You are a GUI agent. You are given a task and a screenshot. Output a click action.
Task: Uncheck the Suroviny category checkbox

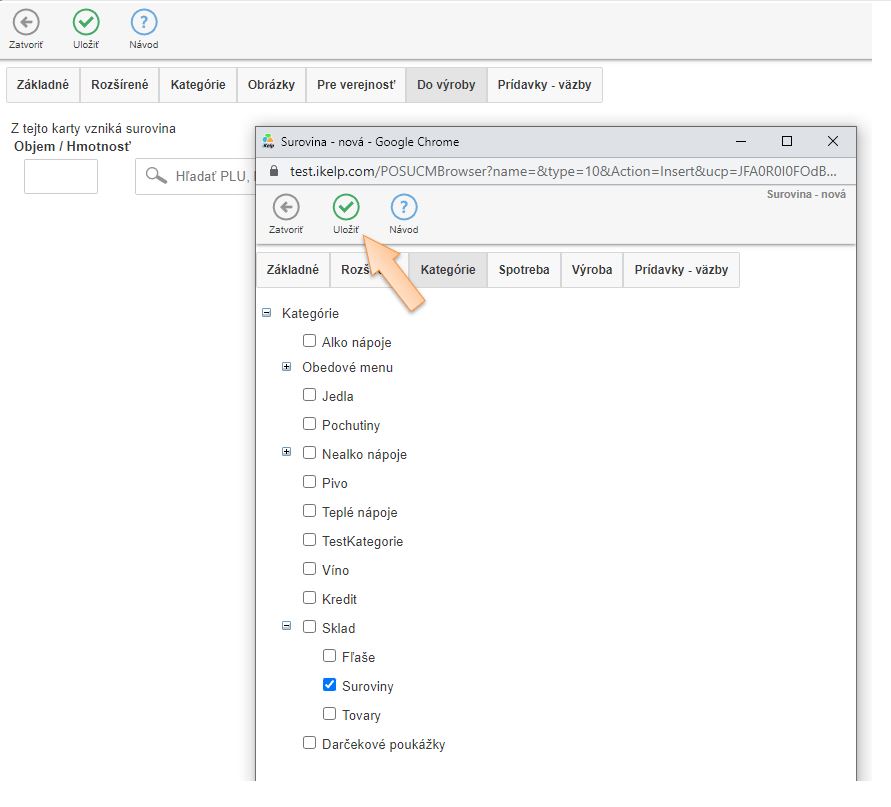(x=329, y=685)
